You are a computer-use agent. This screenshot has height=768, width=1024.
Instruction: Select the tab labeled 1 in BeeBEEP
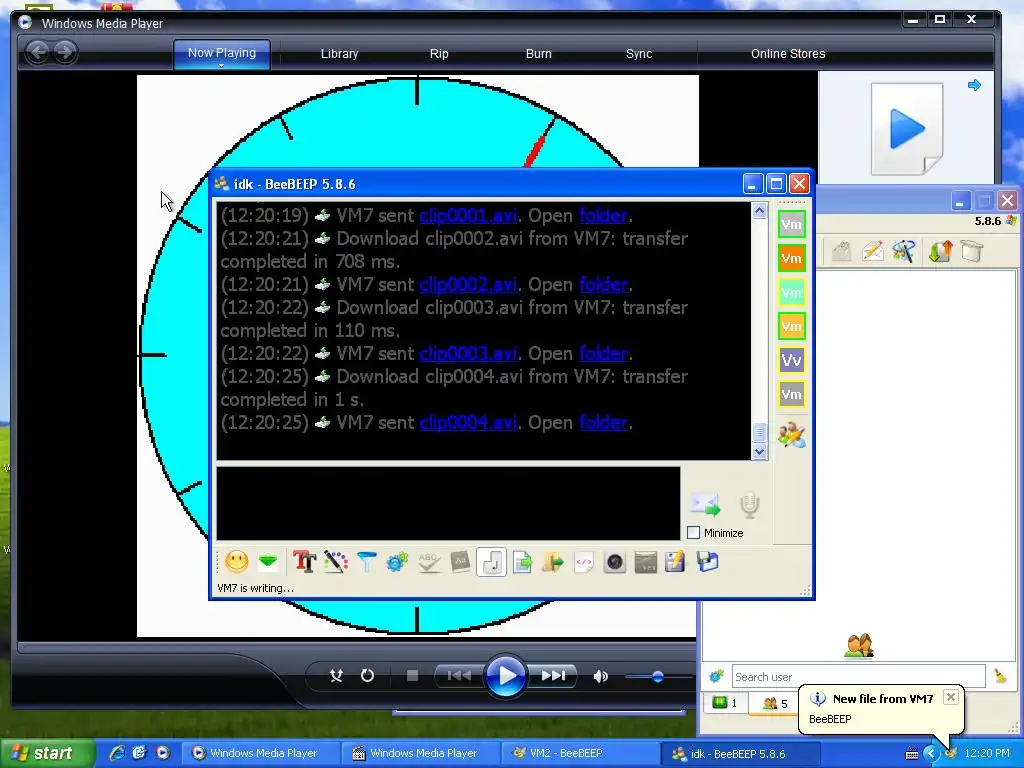(x=725, y=703)
